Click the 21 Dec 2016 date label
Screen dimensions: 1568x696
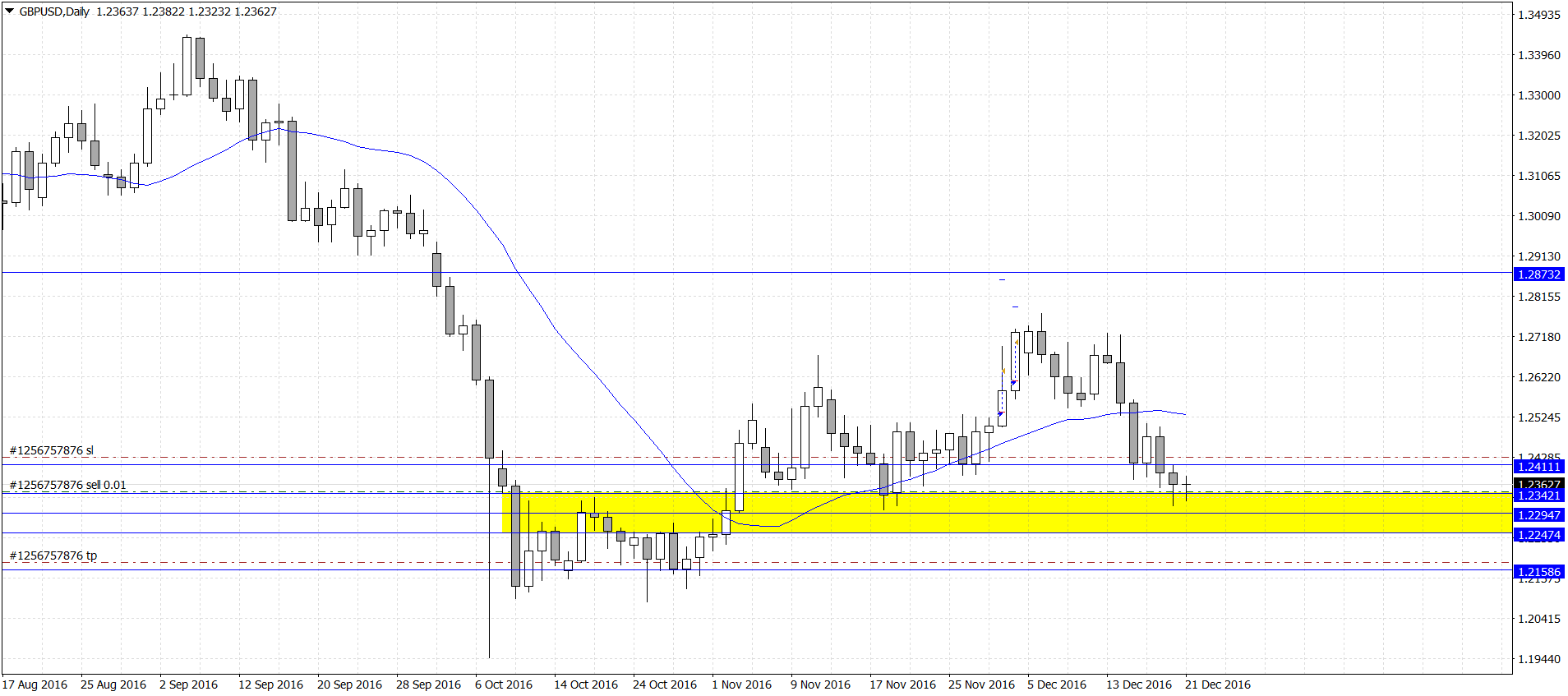tap(1218, 684)
